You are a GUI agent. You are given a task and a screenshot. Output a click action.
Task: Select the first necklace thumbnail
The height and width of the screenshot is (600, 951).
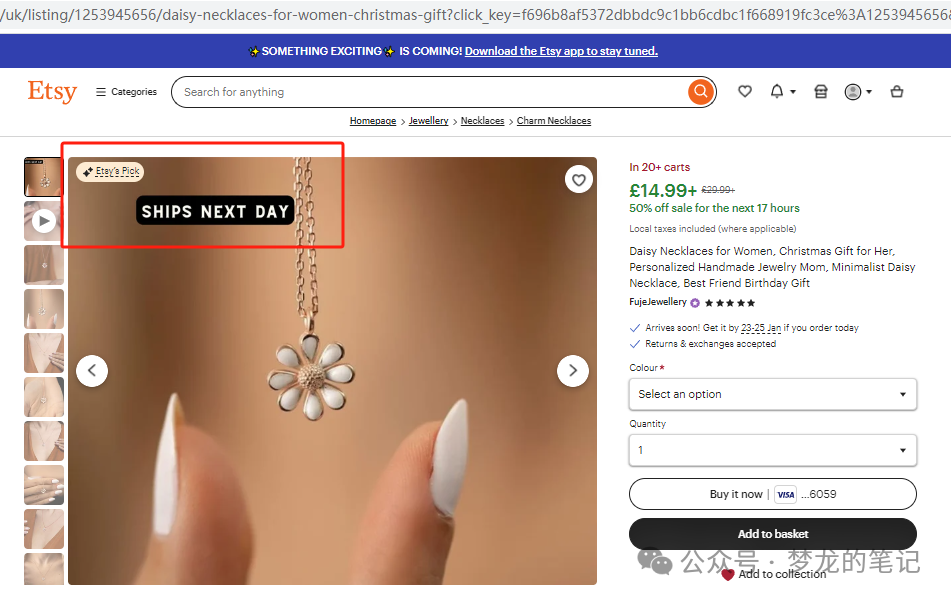pos(44,177)
